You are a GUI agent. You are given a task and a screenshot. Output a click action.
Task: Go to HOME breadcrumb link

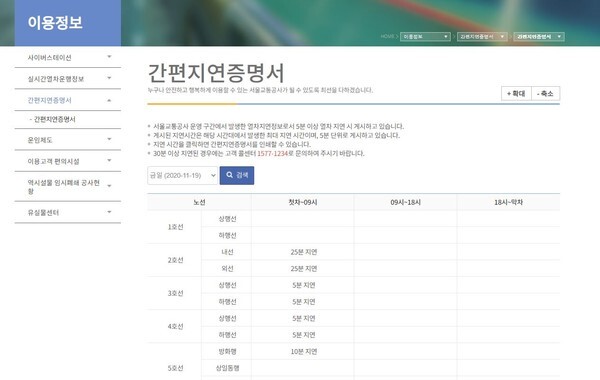387,36
